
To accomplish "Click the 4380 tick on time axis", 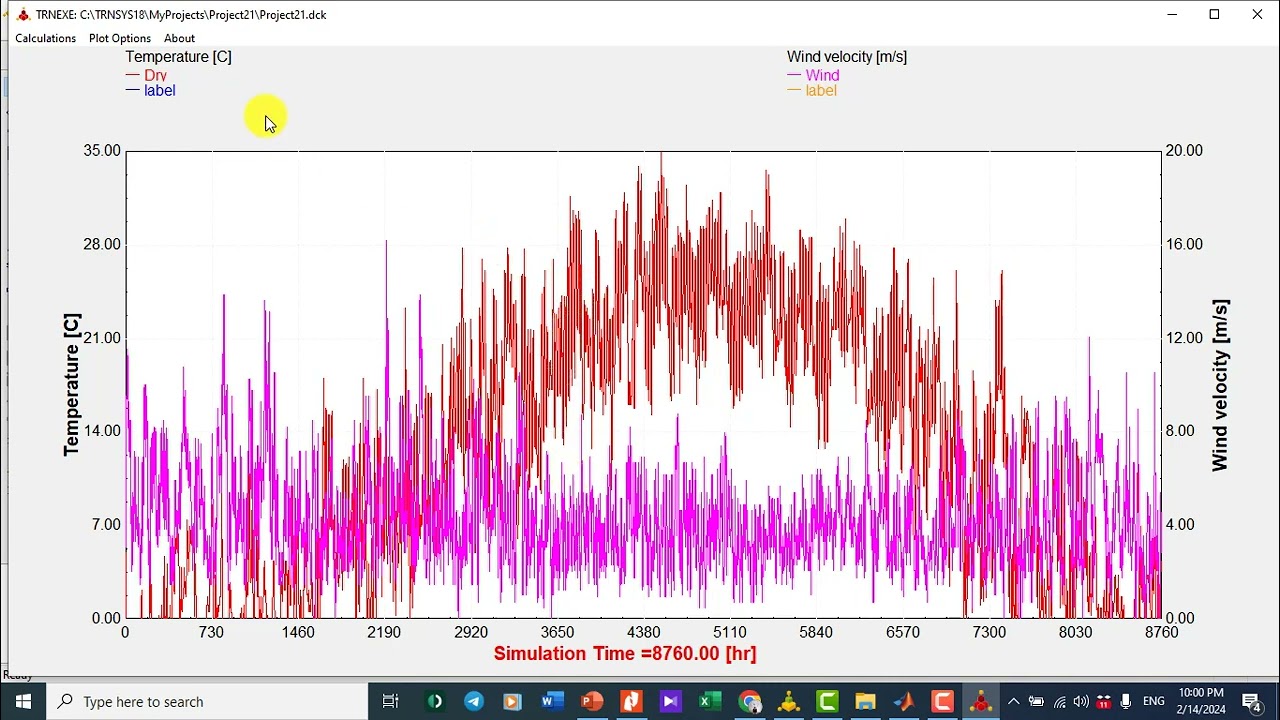I will point(644,632).
